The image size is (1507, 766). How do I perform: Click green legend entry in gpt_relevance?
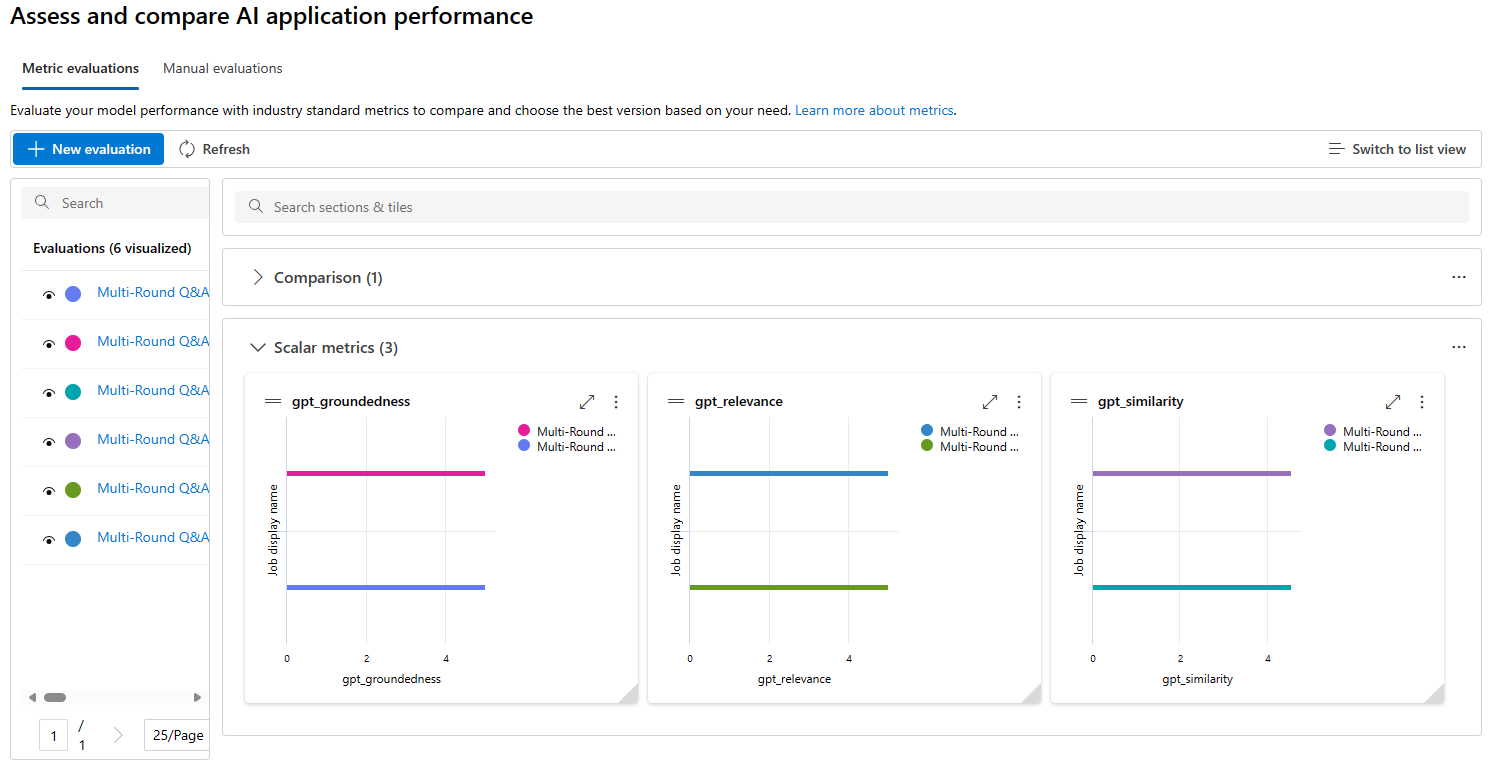tap(970, 446)
